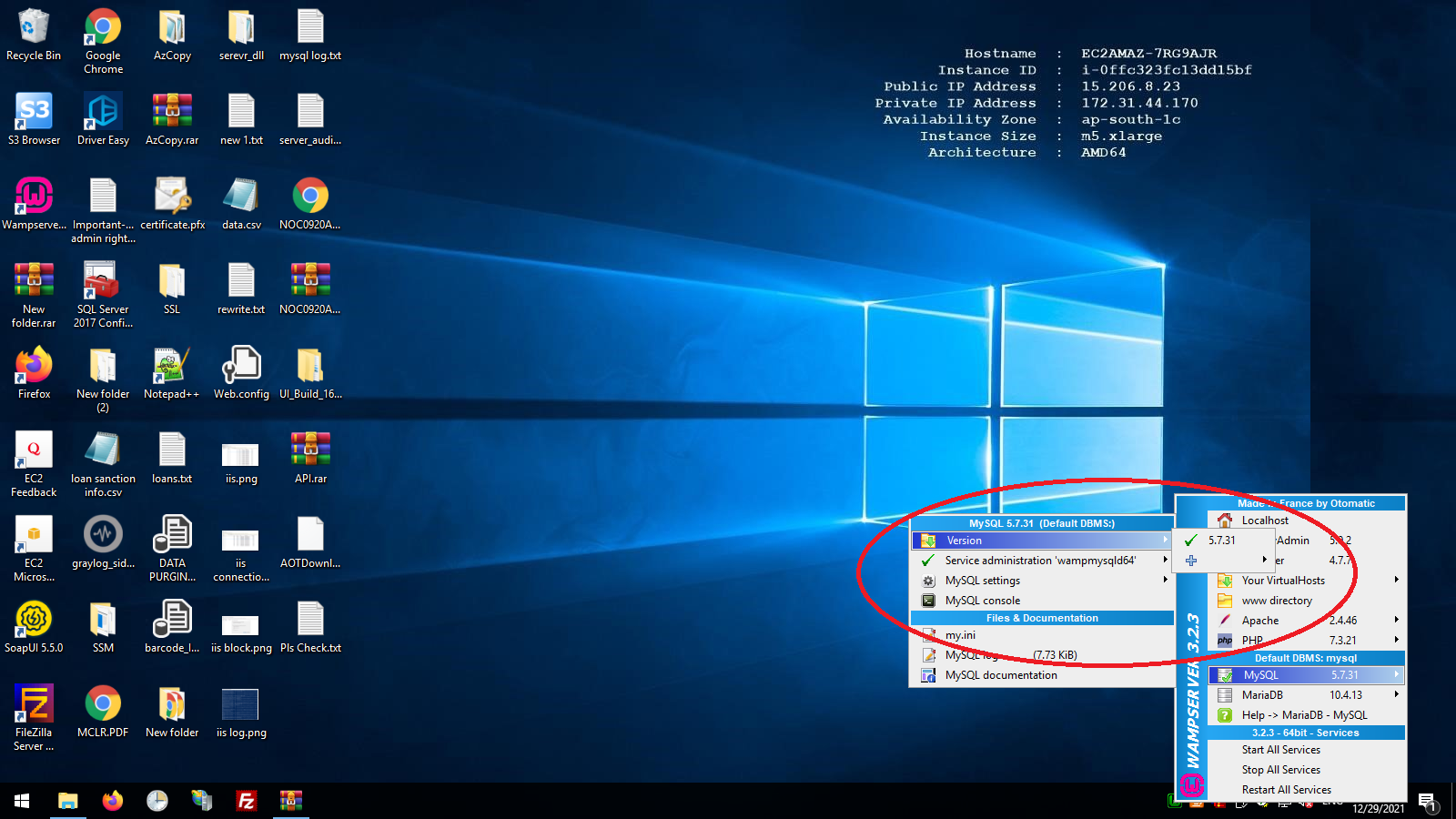Image resolution: width=1456 pixels, height=819 pixels.
Task: Expand the plus item submenu arrow
Action: [x=1264, y=560]
